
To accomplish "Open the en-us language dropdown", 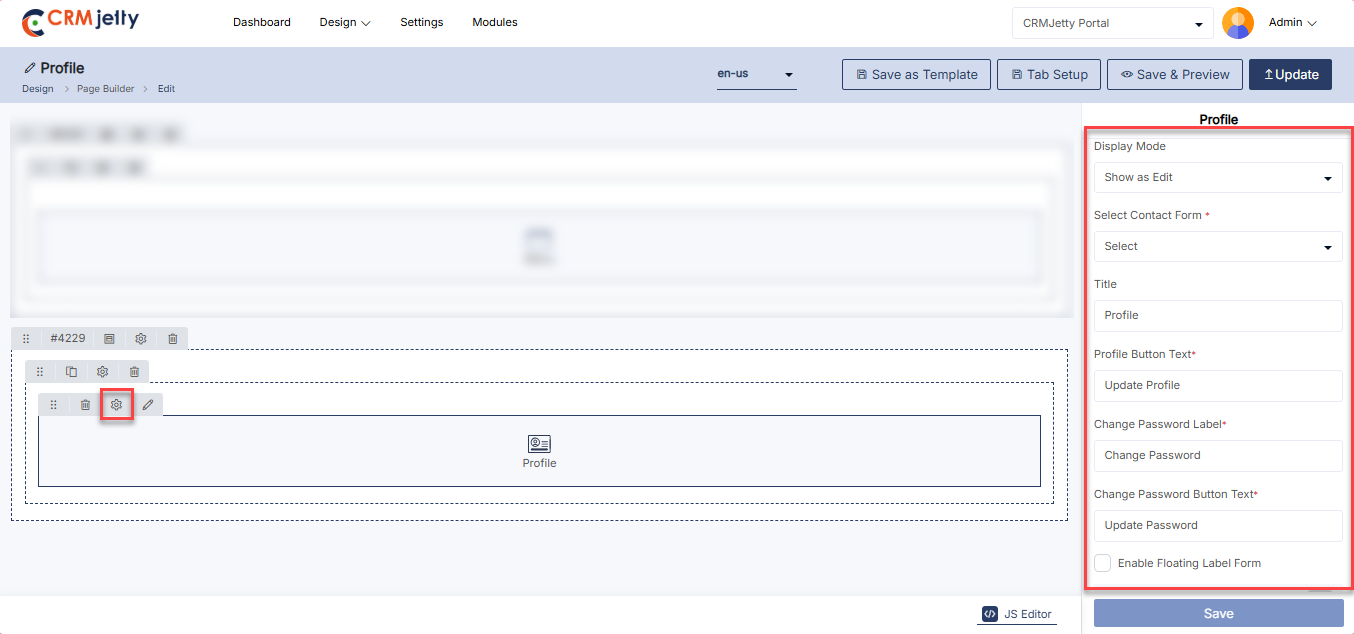I will (756, 75).
